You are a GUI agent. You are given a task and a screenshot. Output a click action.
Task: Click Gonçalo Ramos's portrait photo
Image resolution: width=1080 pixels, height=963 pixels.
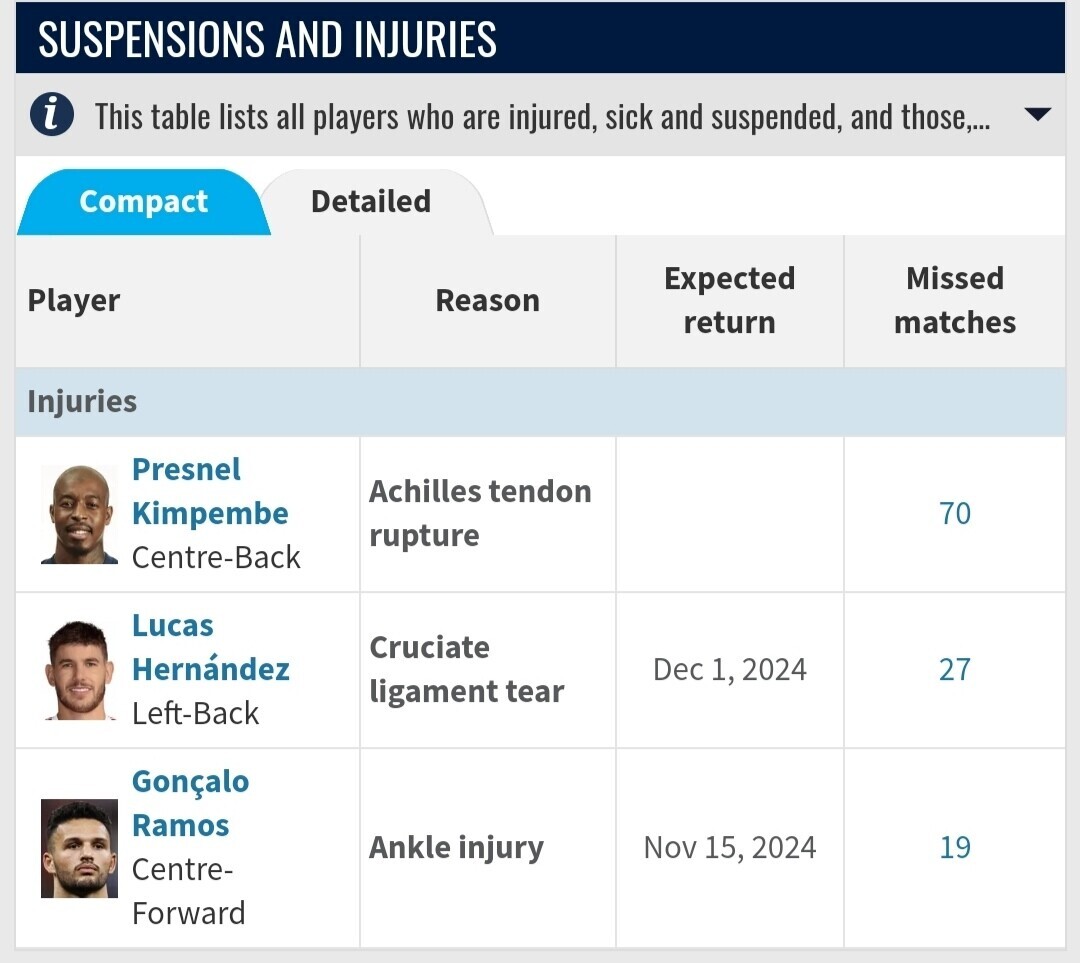coord(79,848)
